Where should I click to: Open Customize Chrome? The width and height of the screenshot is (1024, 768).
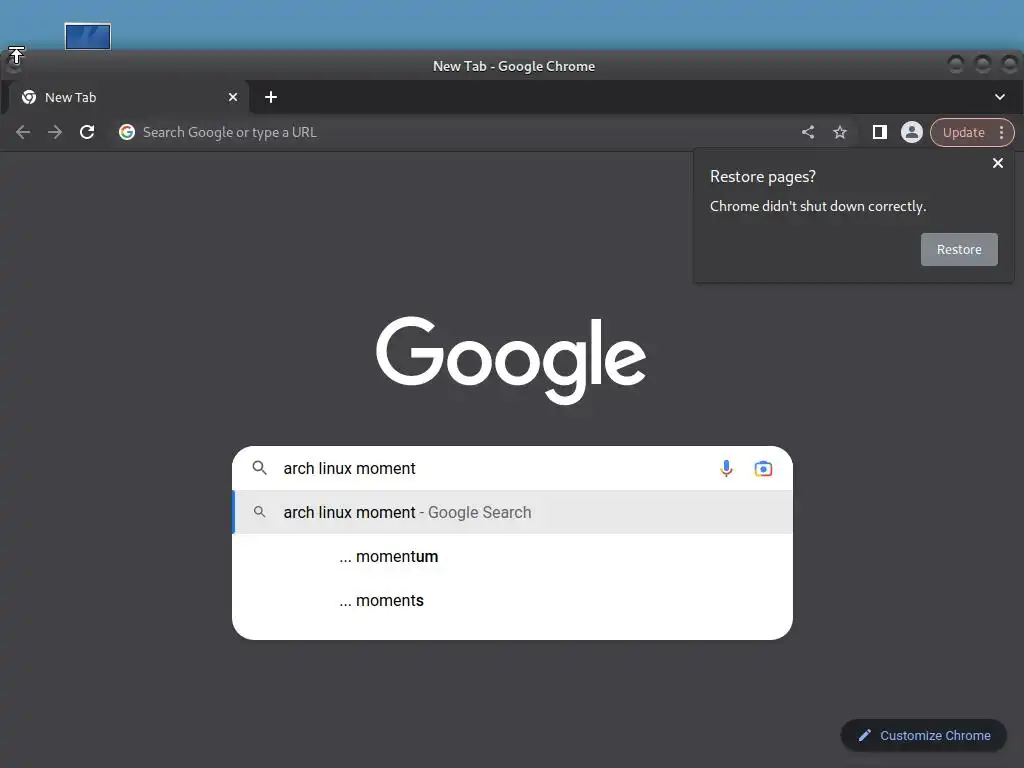[x=923, y=735]
